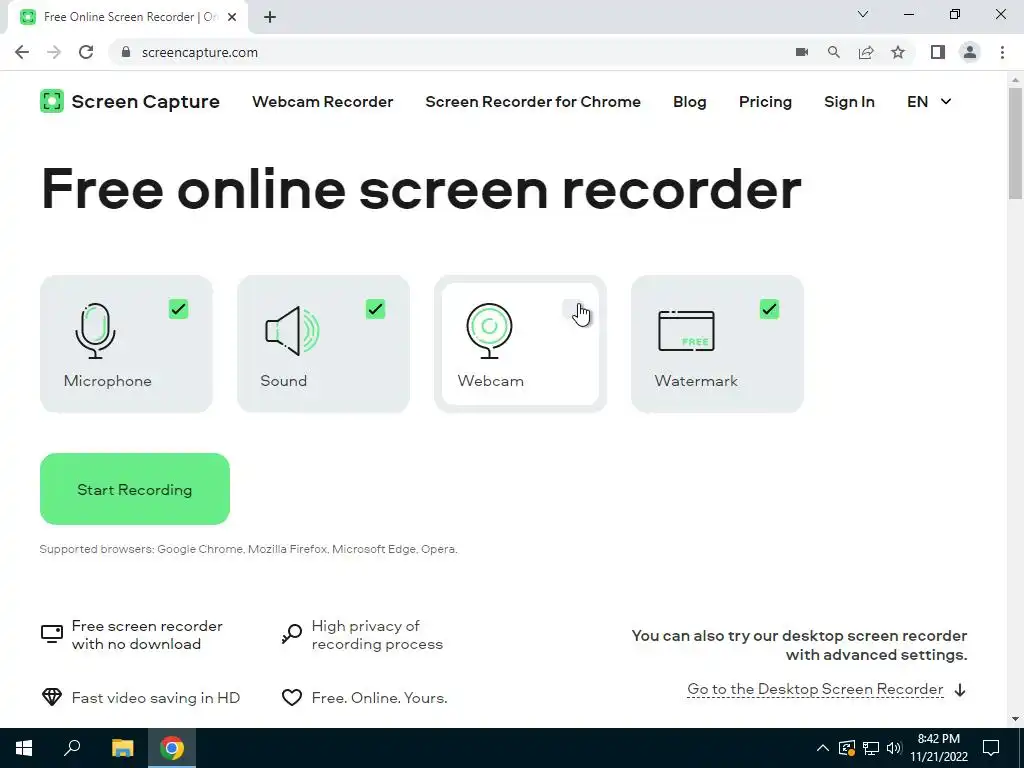
Task: Open Chrome three-dot menu
Action: pyautogui.click(x=1002, y=52)
